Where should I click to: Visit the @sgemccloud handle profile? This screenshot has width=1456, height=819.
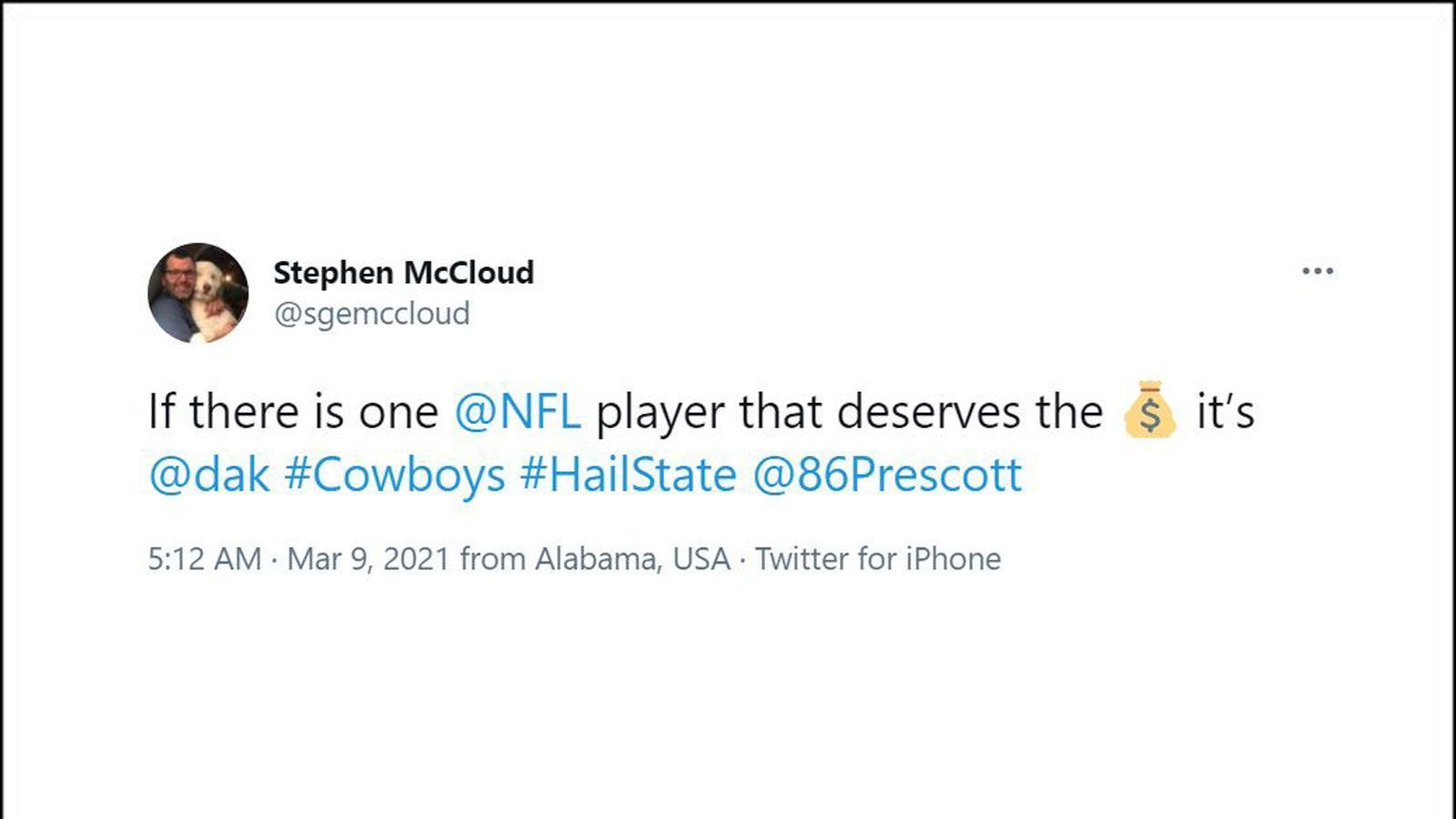point(371,314)
